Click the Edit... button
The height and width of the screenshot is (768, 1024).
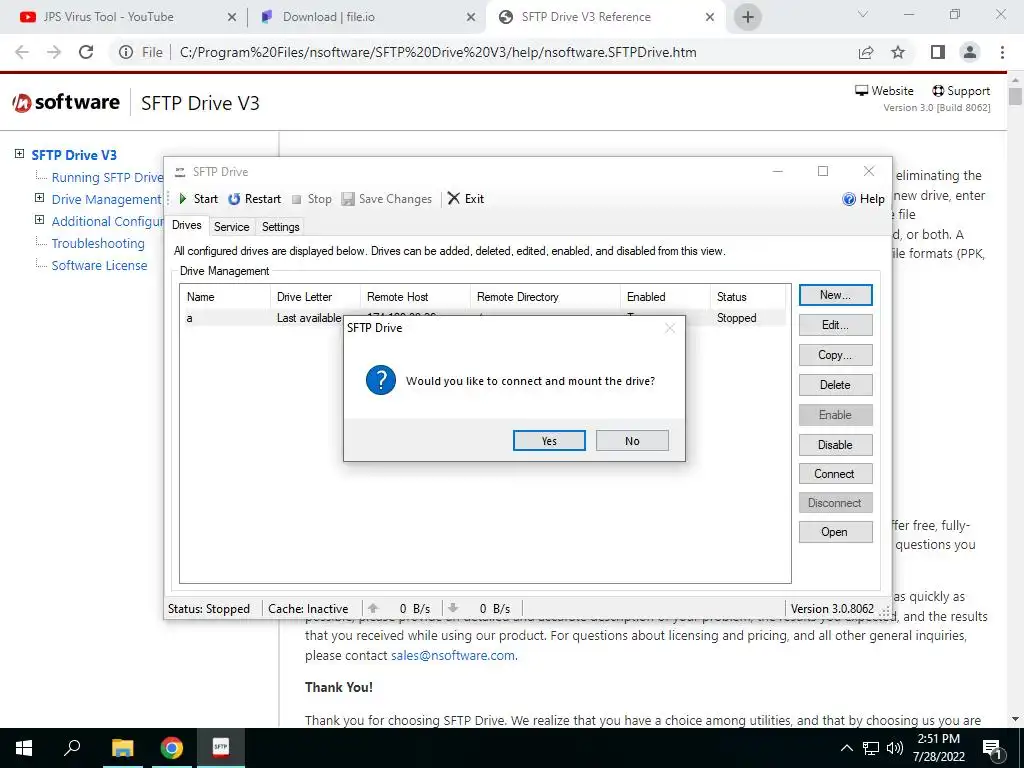pos(835,325)
